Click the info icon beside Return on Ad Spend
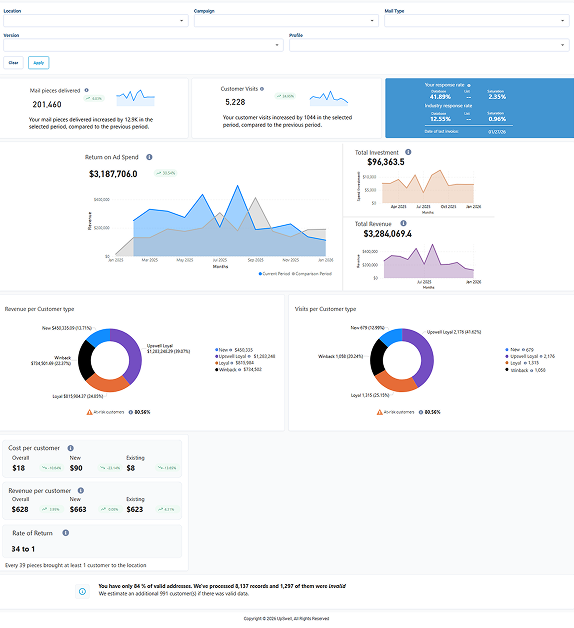The width and height of the screenshot is (574, 628). point(149,157)
